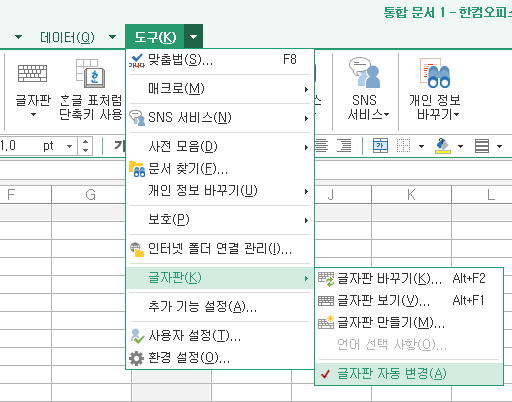Choose 문서 찾기(F) menu entry
The height and width of the screenshot is (402, 512).
[220, 169]
